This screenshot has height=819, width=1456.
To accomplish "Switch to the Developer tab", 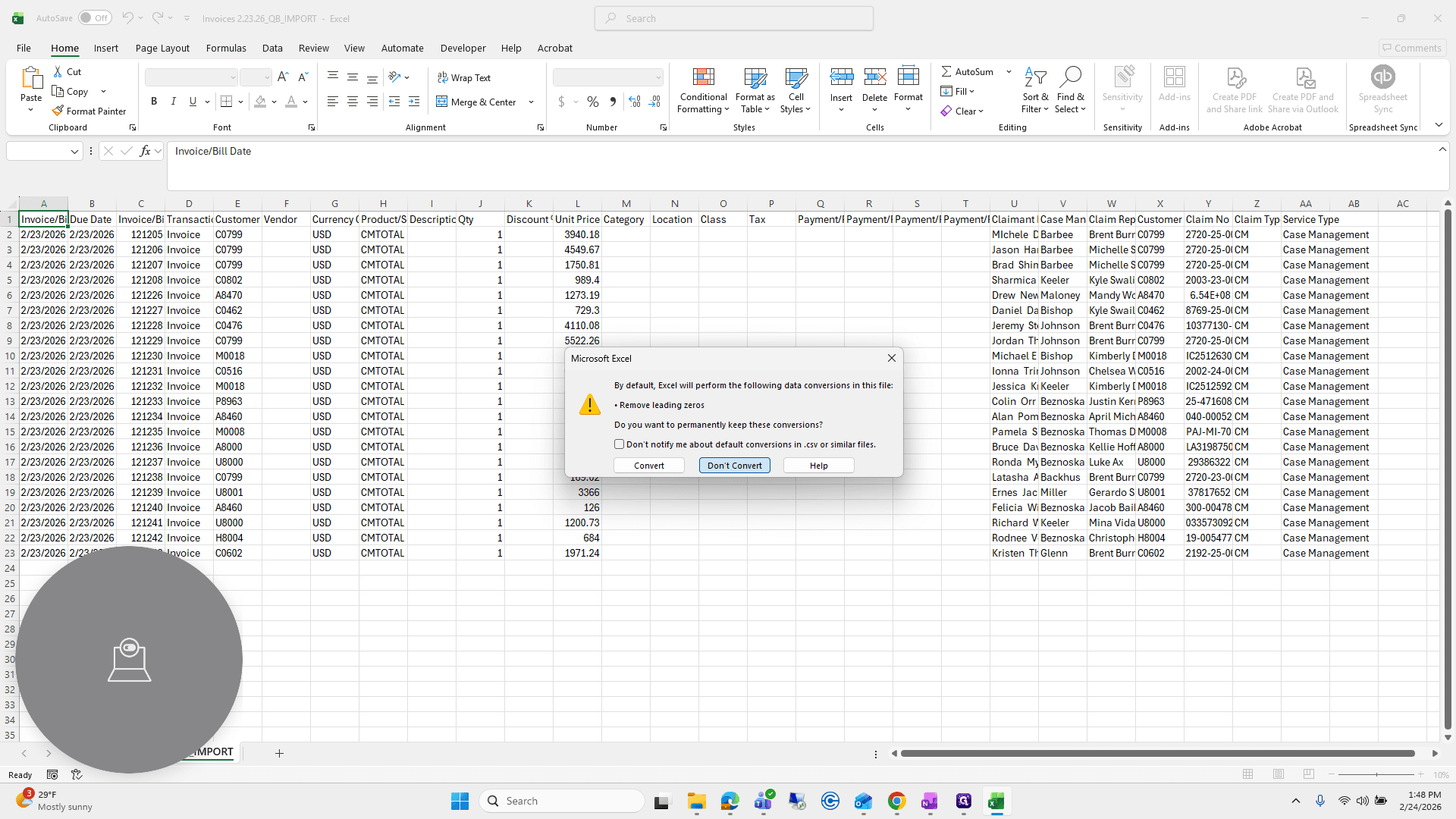I will click(x=463, y=48).
